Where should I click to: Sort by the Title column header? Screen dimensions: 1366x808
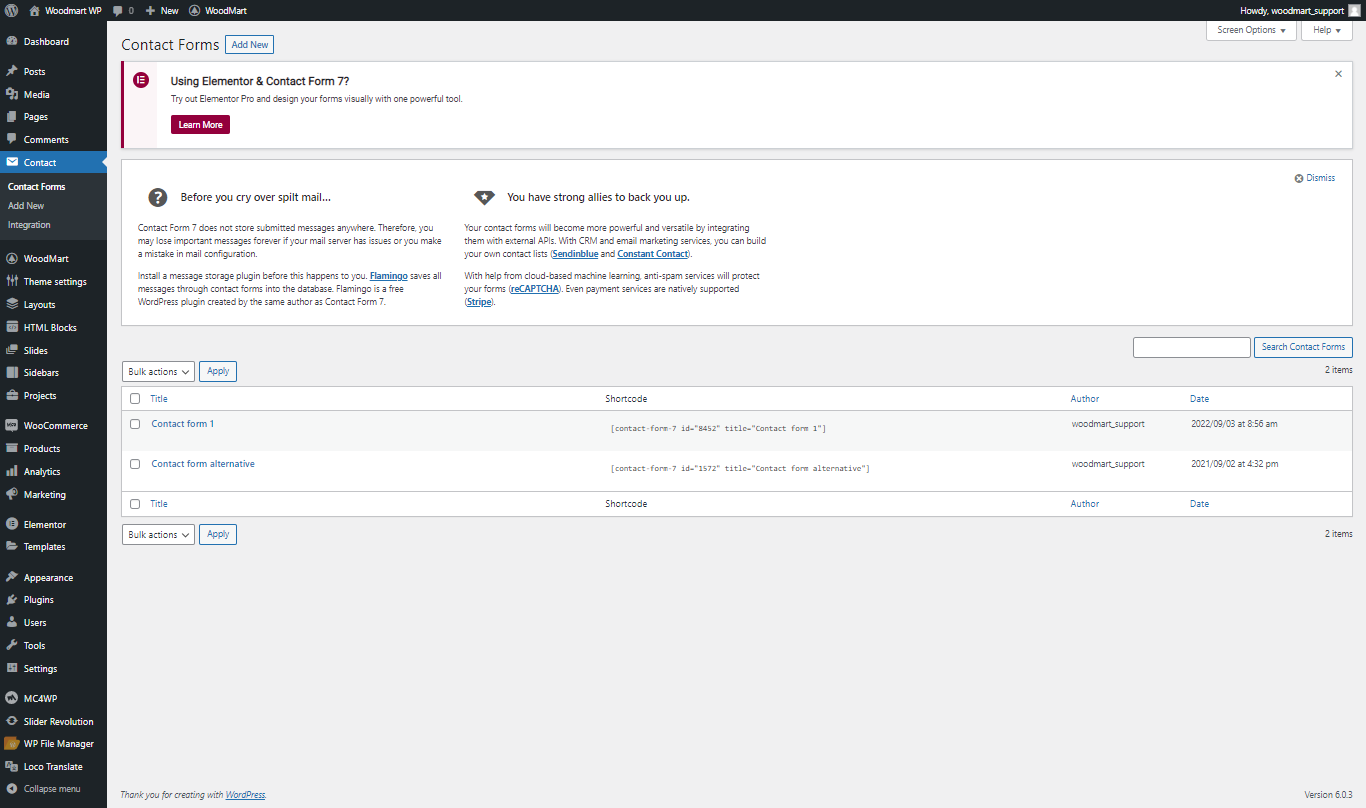[x=159, y=399]
